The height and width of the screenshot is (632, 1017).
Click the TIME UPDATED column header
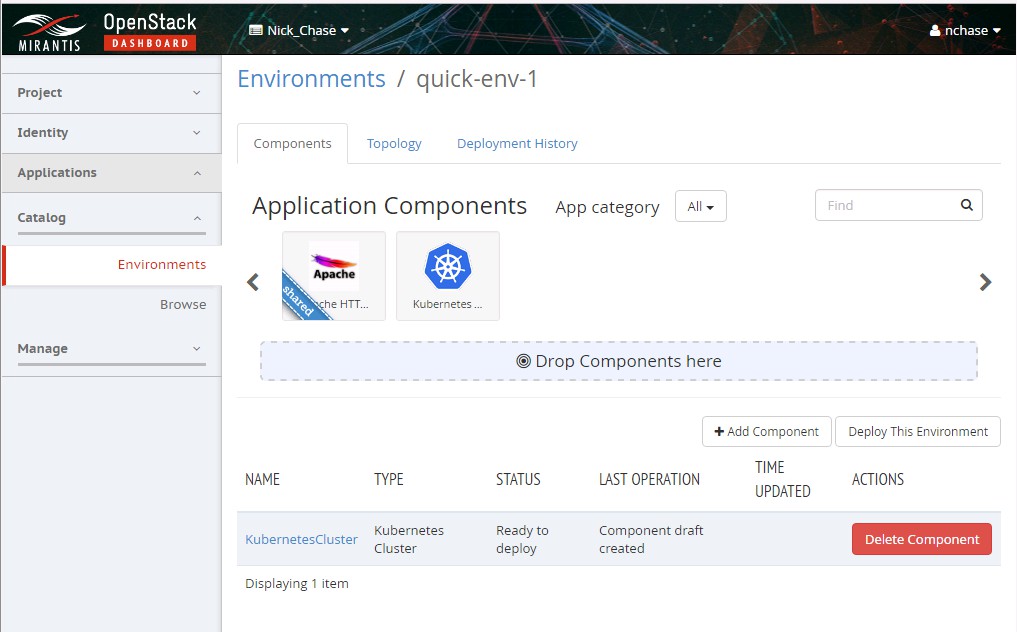[x=783, y=479]
